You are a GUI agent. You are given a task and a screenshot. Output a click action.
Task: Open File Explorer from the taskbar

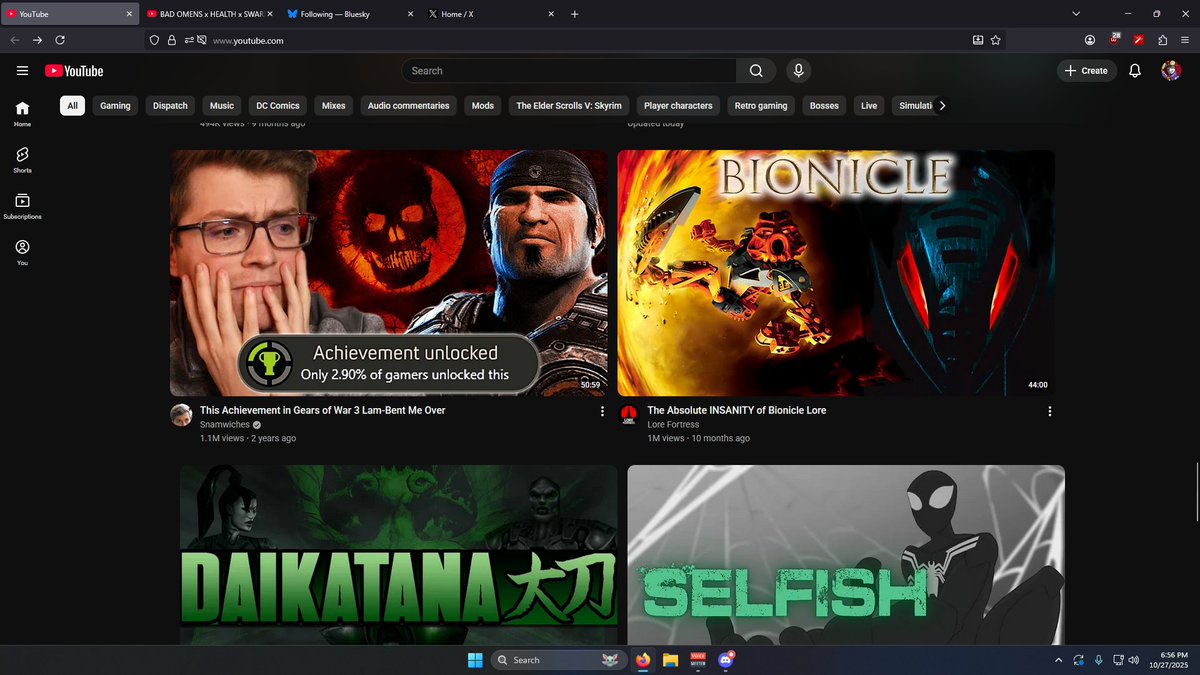[x=670, y=660]
